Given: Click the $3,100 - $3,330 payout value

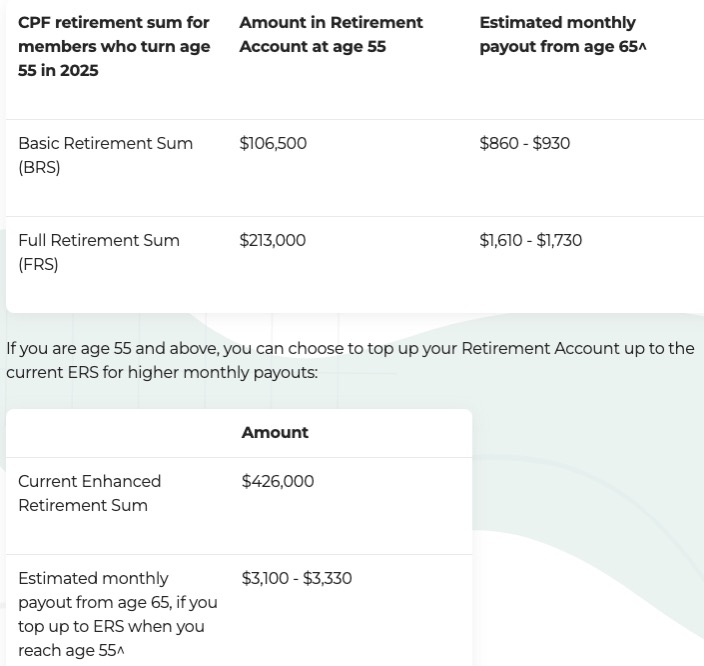Looking at the screenshot, I should coord(297,578).
